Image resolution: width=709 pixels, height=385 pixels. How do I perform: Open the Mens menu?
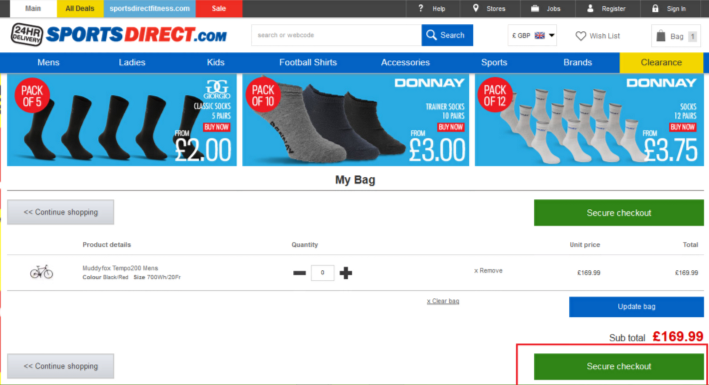point(48,62)
